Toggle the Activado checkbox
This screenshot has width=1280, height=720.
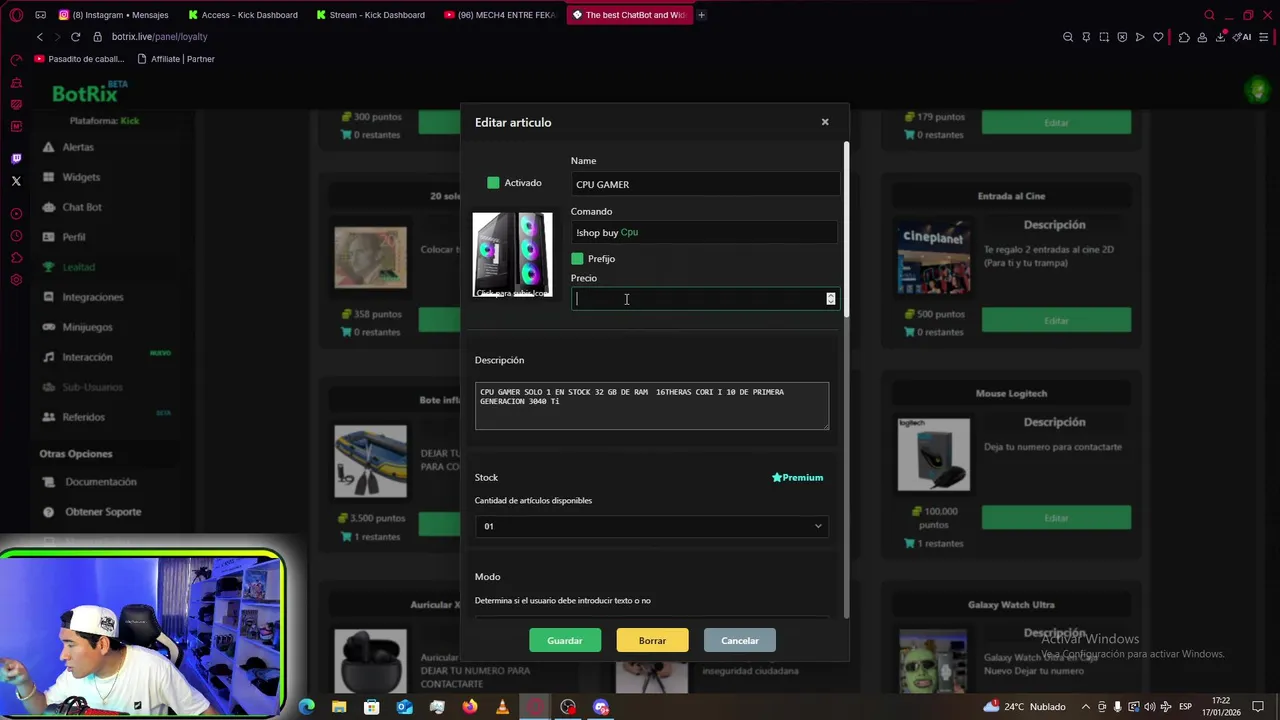(493, 183)
